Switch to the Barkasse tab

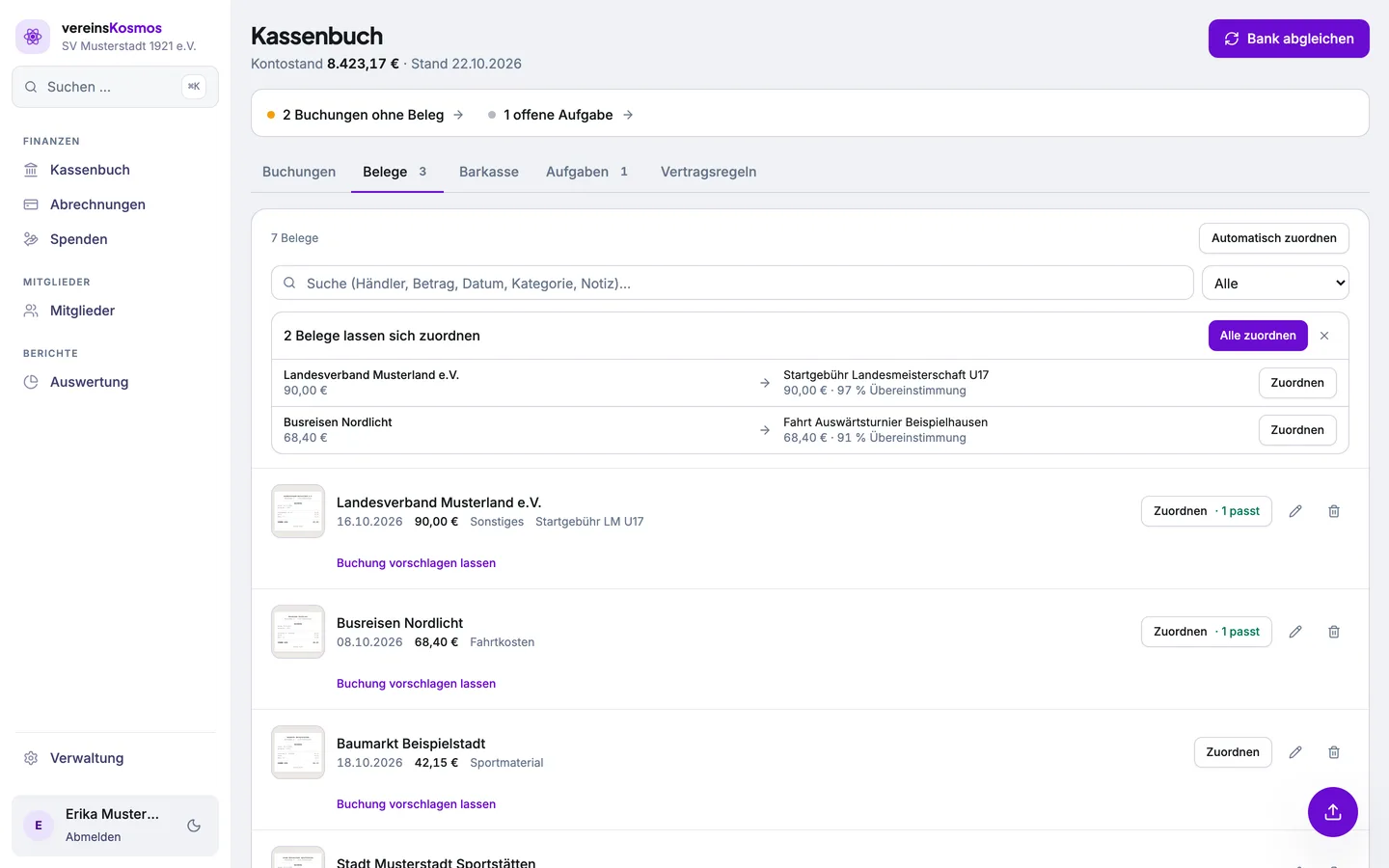pyautogui.click(x=489, y=172)
